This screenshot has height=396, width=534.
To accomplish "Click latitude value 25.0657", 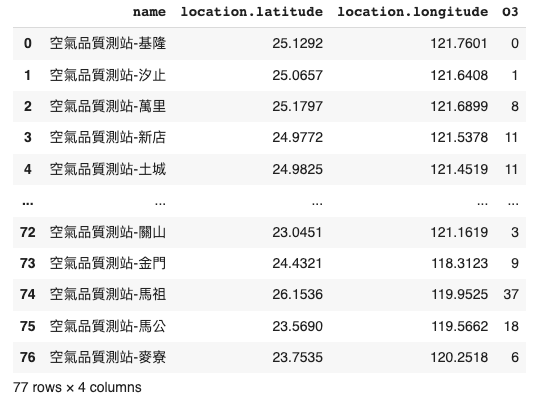I will pos(297,75).
